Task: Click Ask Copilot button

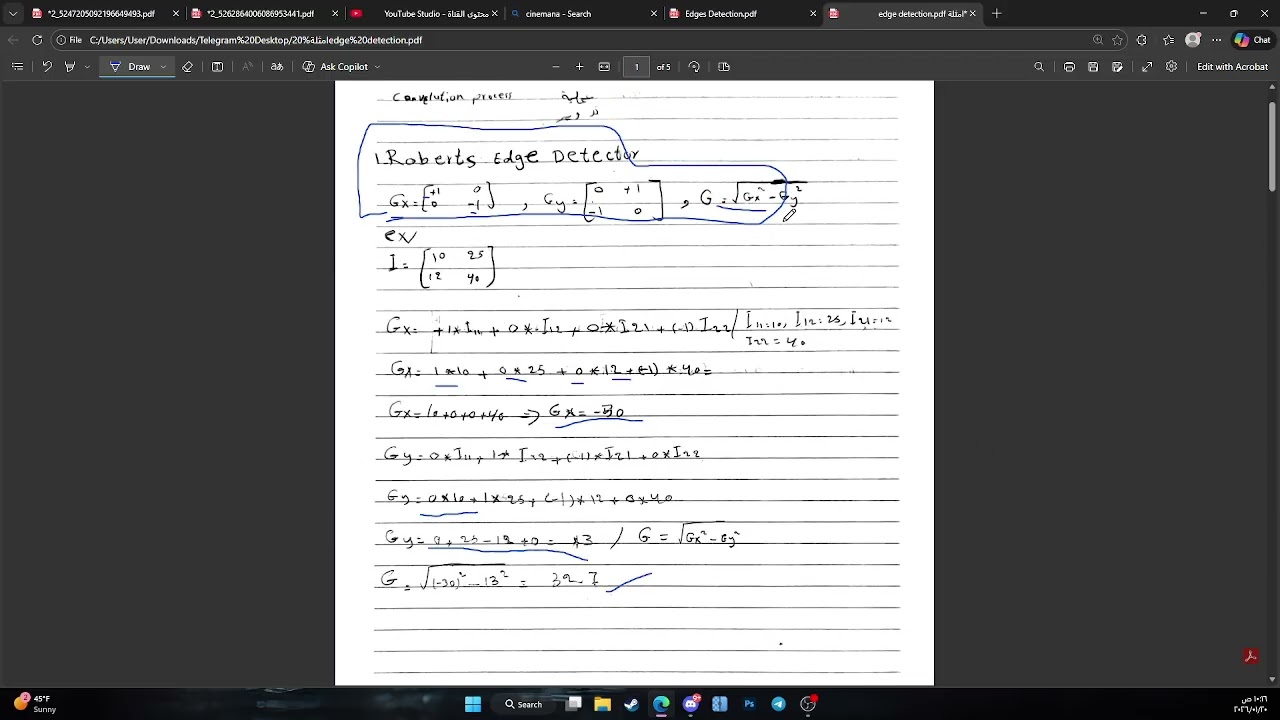Action: coord(335,67)
